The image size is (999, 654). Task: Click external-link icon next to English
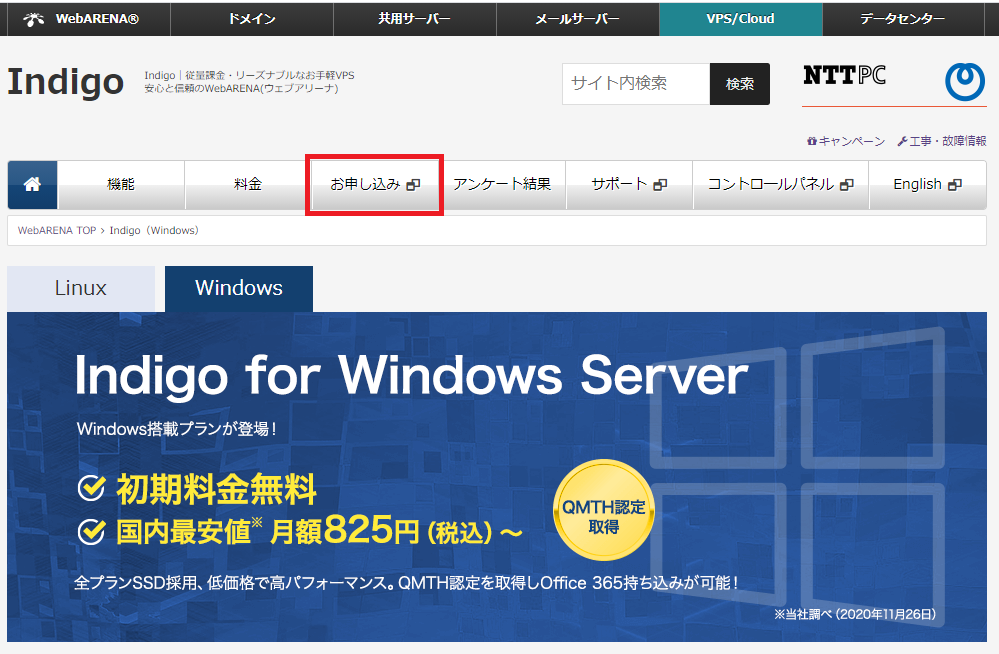click(x=954, y=185)
